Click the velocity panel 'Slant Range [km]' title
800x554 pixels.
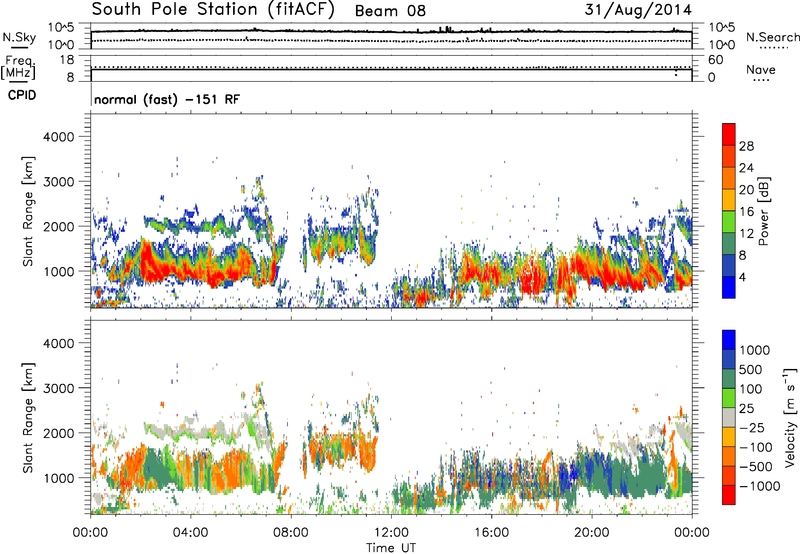pyautogui.click(x=28, y=417)
